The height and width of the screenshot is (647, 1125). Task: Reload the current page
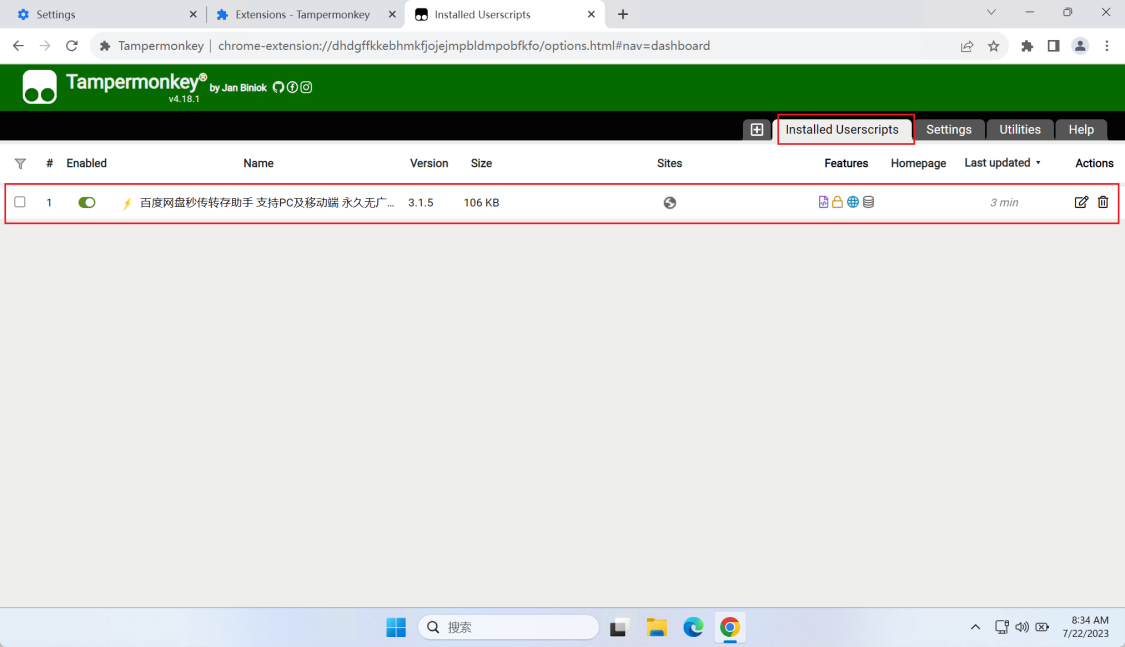[x=72, y=46]
